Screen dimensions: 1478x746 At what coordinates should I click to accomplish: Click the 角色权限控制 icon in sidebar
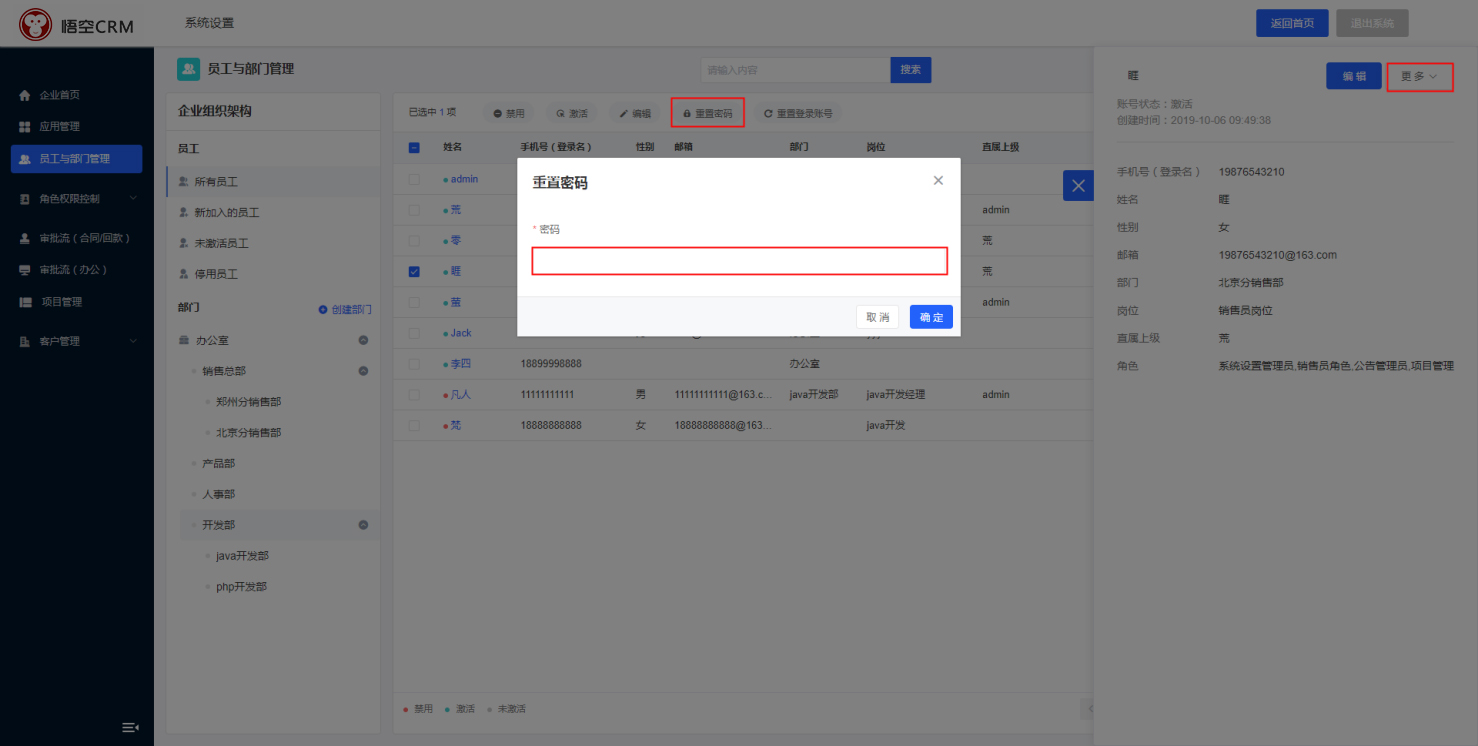25,199
